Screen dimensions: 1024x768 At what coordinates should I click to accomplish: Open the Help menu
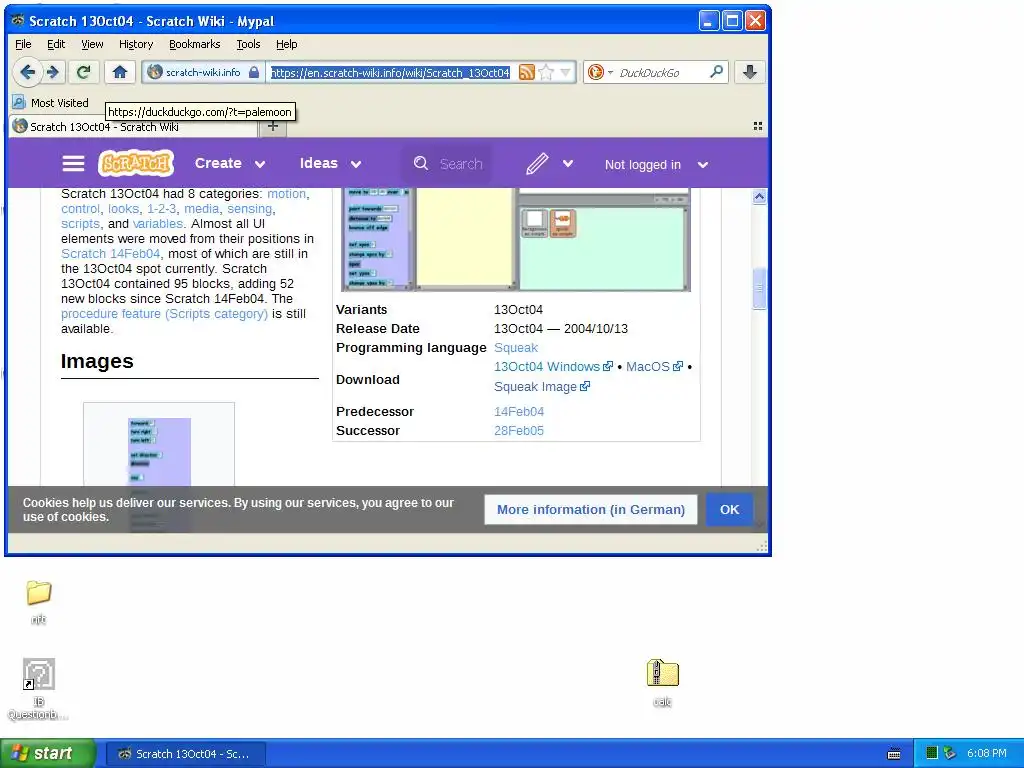(x=286, y=44)
